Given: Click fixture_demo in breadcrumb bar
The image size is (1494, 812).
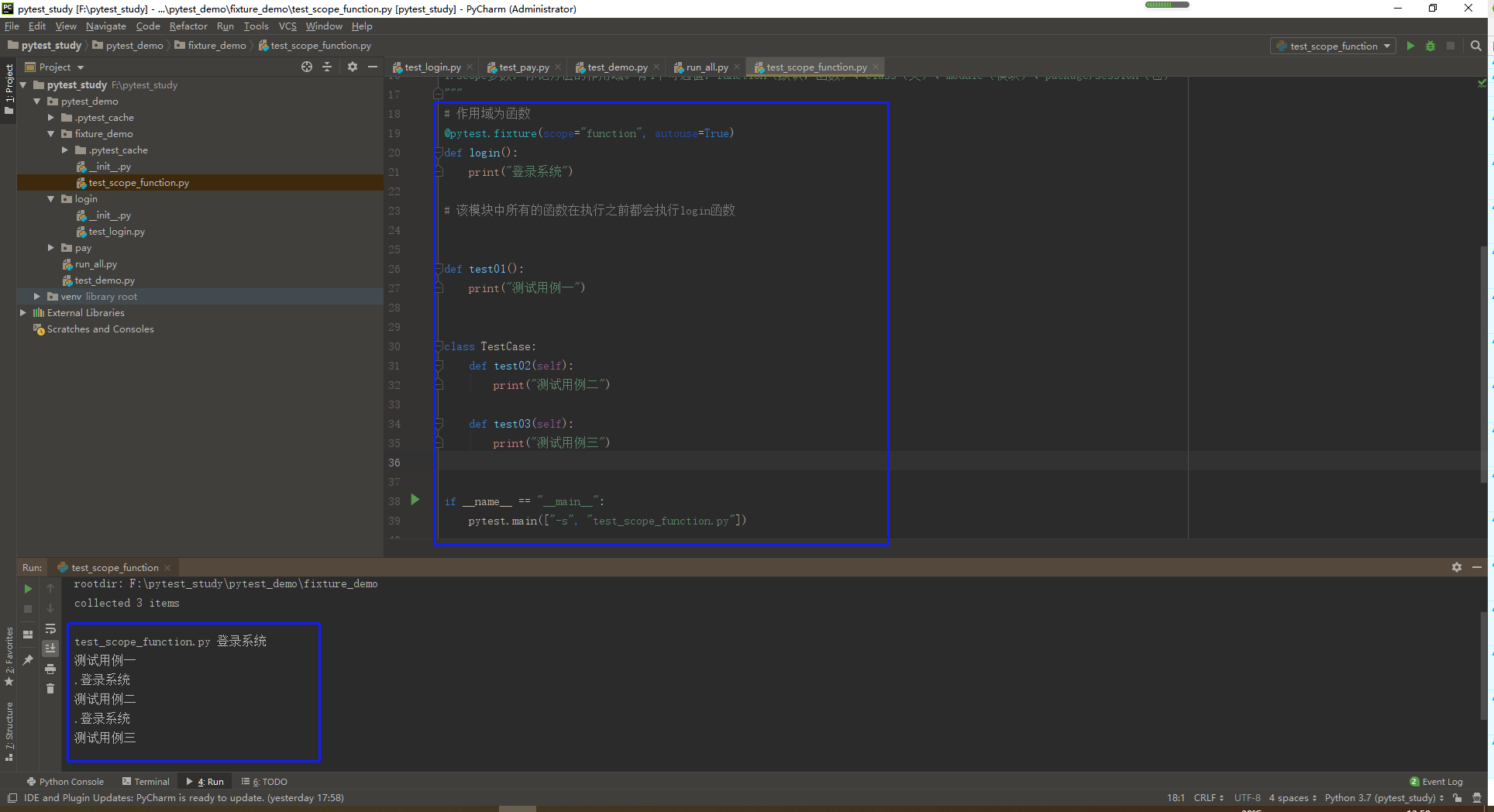Looking at the screenshot, I should click(211, 46).
